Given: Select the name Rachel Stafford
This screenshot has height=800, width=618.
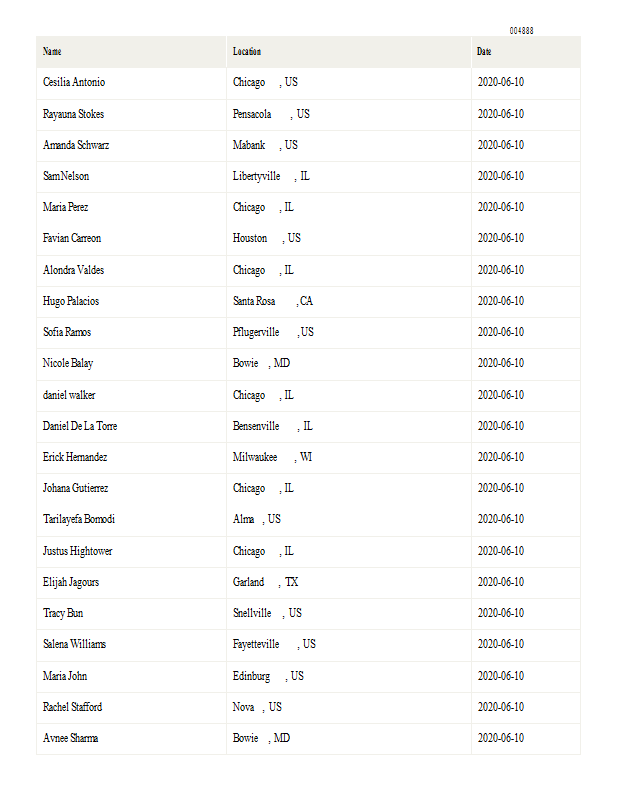Looking at the screenshot, I should click(x=72, y=707).
